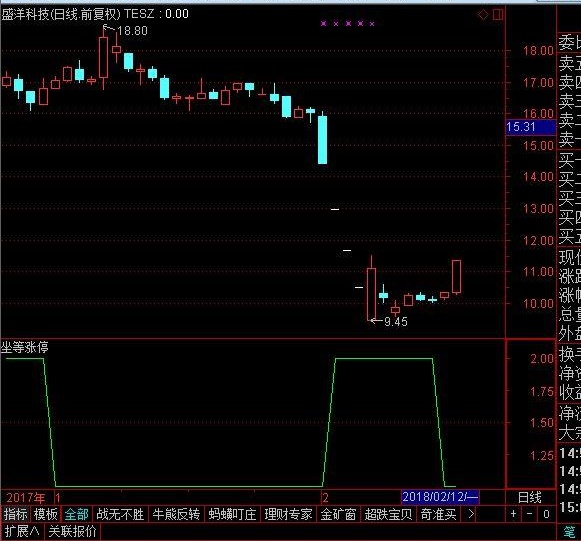581x541 pixels.
Task: Click the tall red candle under 18.80
Action: (x=103, y=57)
